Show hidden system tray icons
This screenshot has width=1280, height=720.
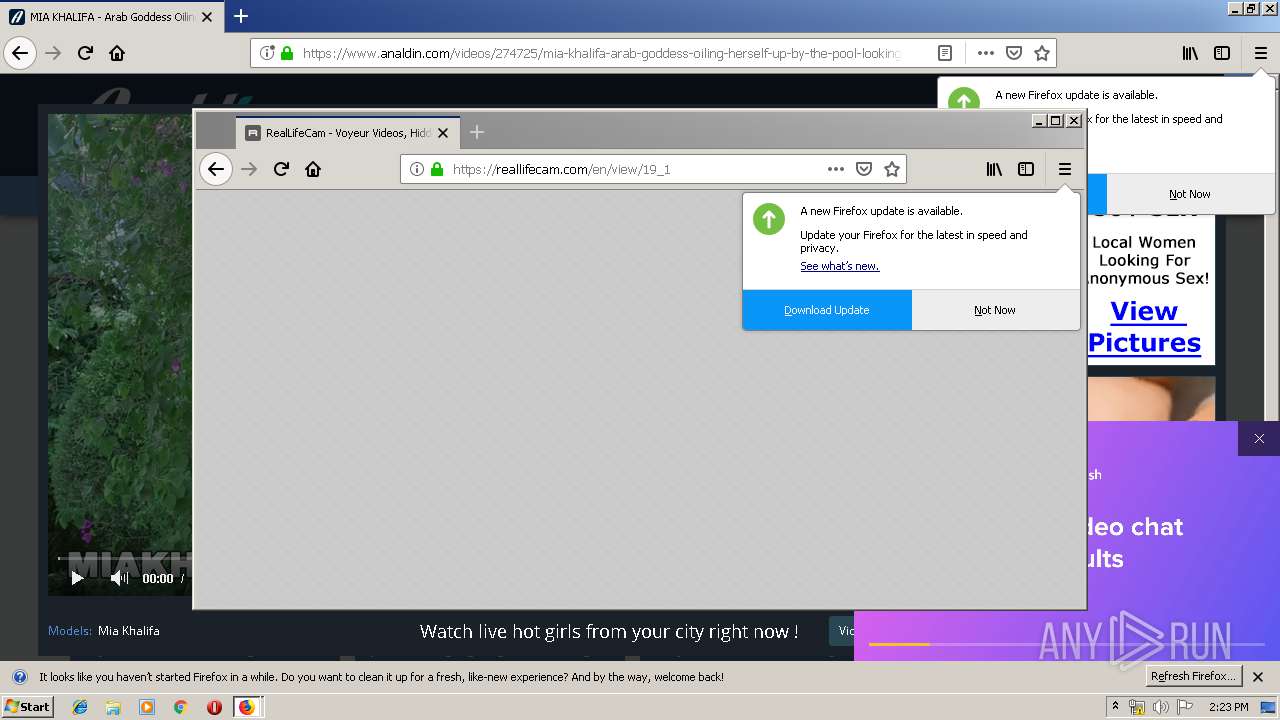tap(1115, 707)
